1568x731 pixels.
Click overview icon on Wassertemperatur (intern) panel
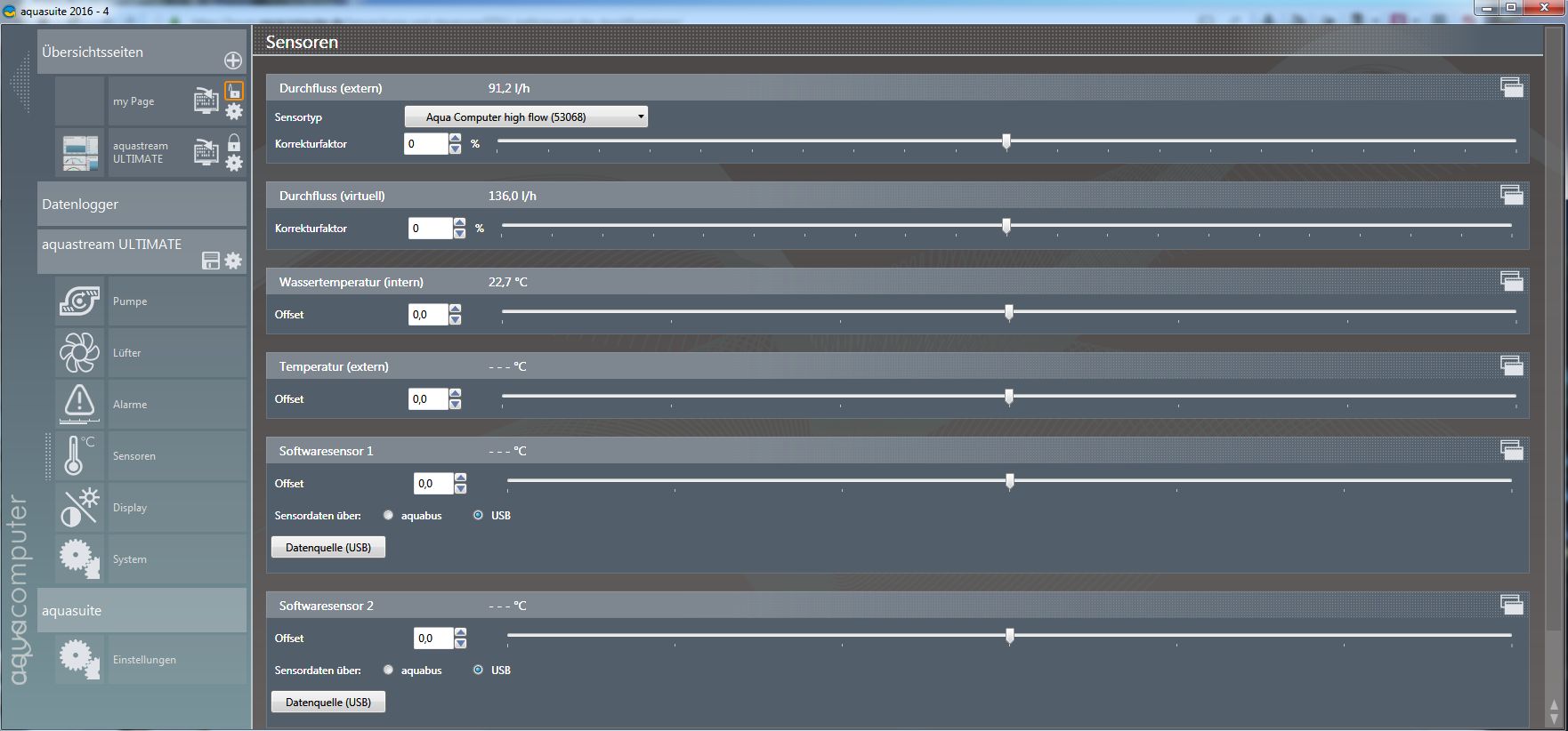(1512, 281)
